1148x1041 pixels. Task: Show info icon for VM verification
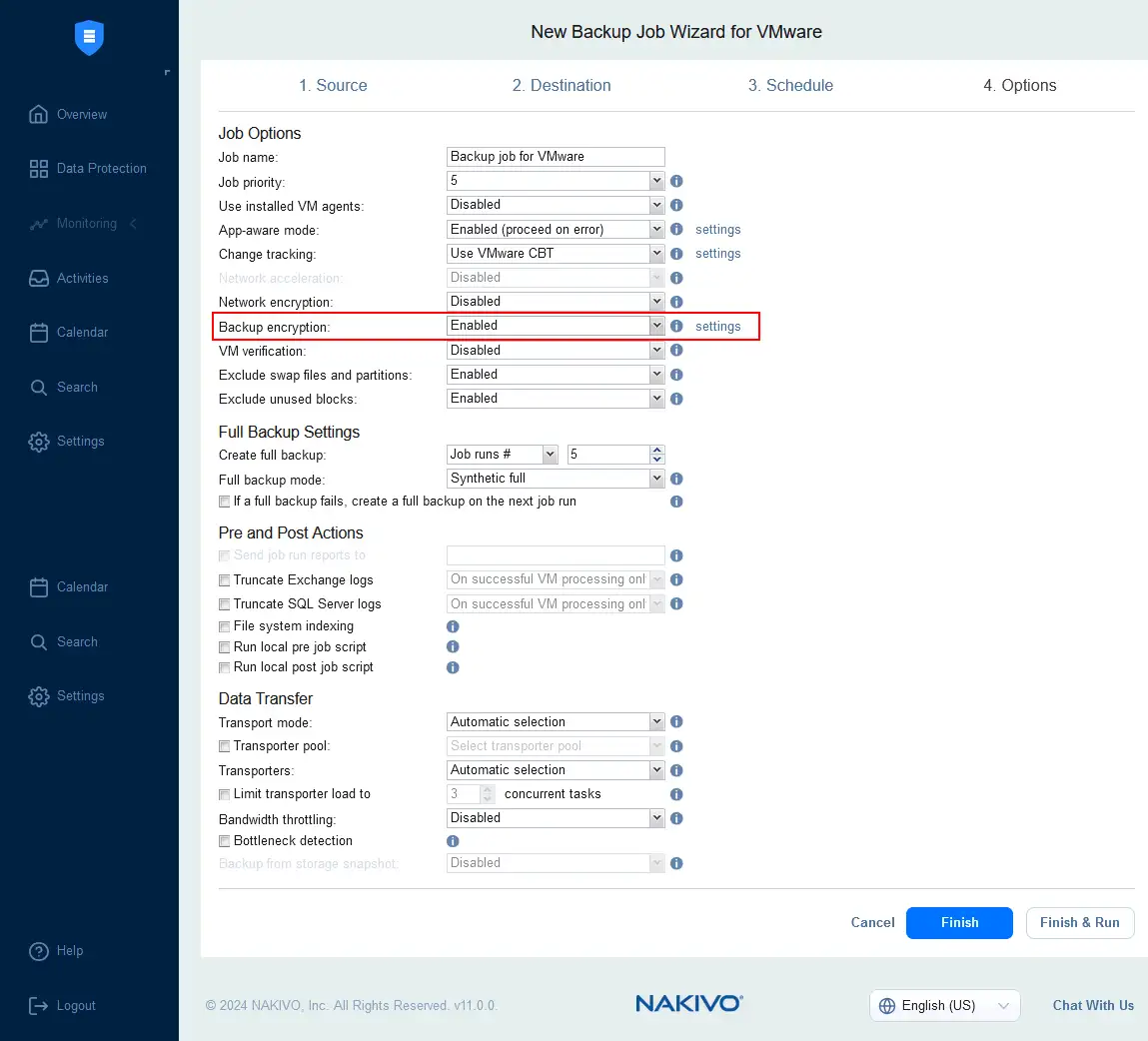tap(676, 350)
